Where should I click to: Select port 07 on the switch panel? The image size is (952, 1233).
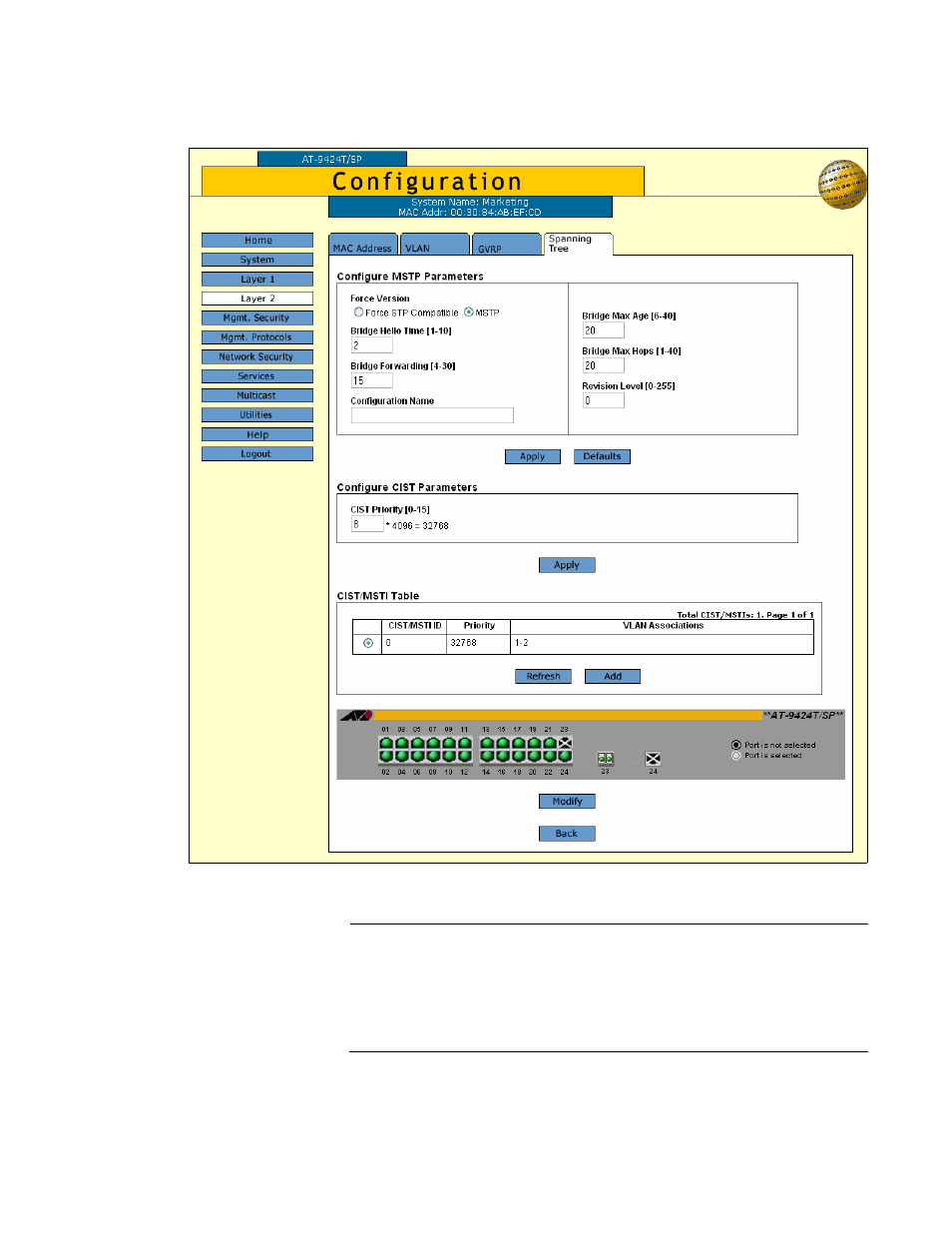pyautogui.click(x=433, y=743)
